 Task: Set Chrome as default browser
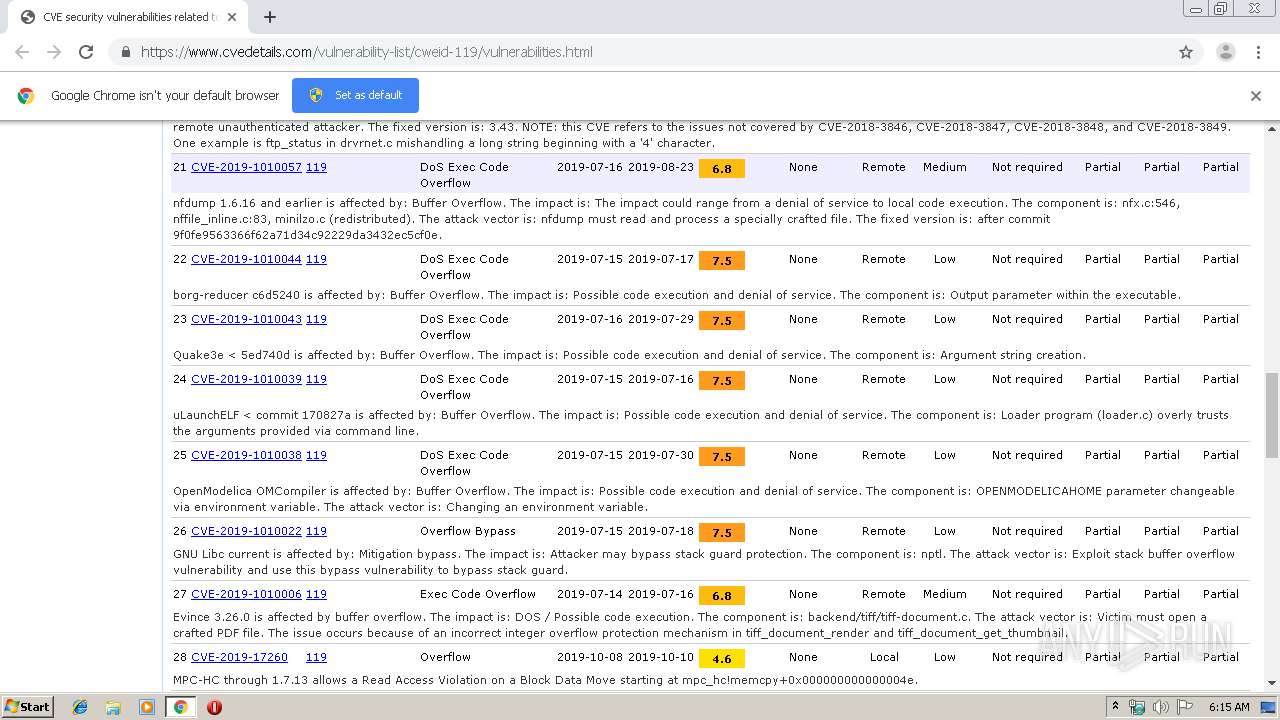coord(355,95)
